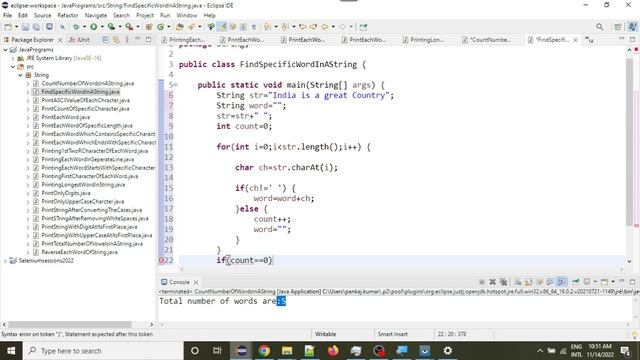Close the FindSpecifi... editor tab

coord(576,40)
